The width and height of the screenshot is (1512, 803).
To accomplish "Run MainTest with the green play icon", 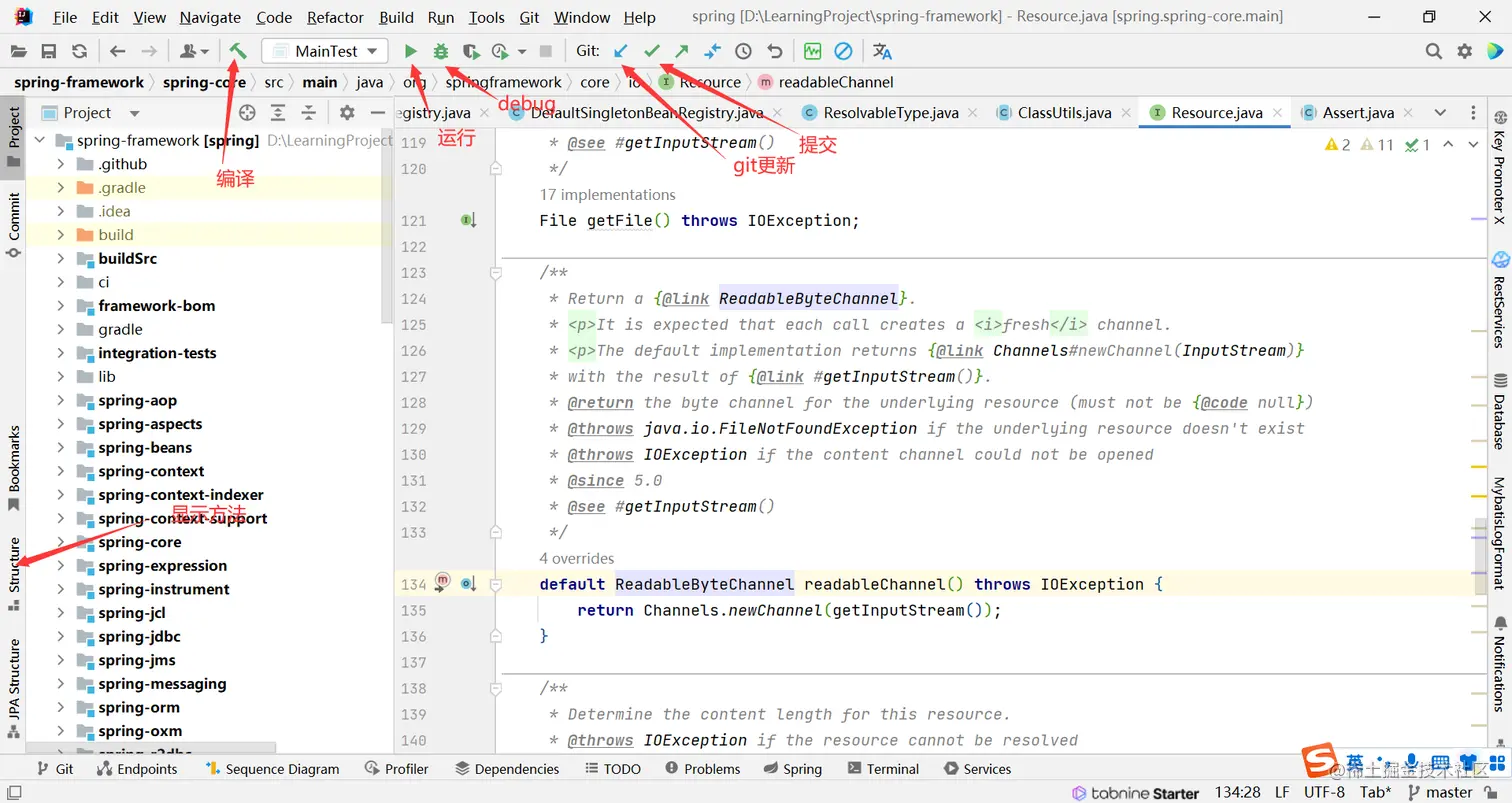I will coord(410,51).
